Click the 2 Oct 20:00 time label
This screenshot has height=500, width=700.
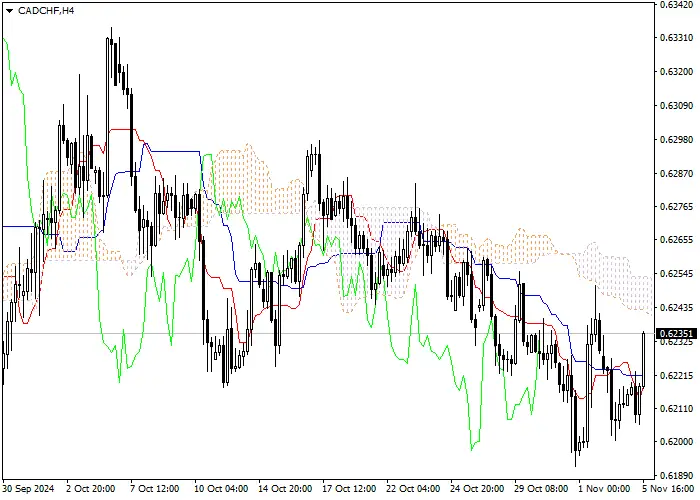91,489
